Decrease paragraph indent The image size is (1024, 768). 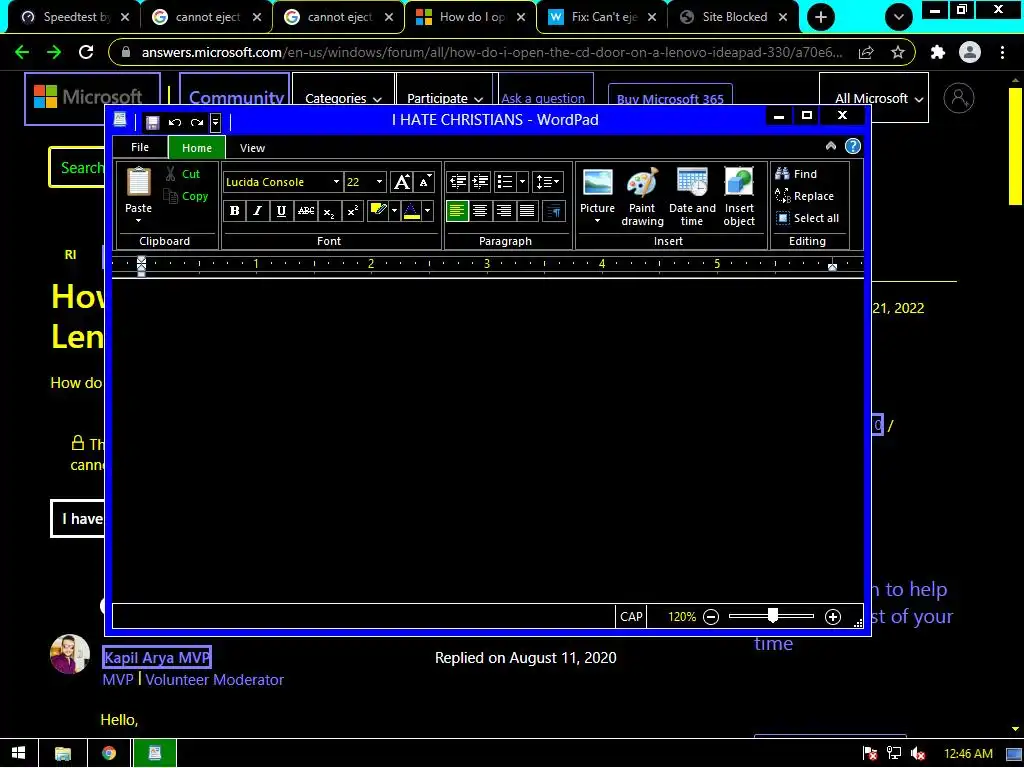458,182
